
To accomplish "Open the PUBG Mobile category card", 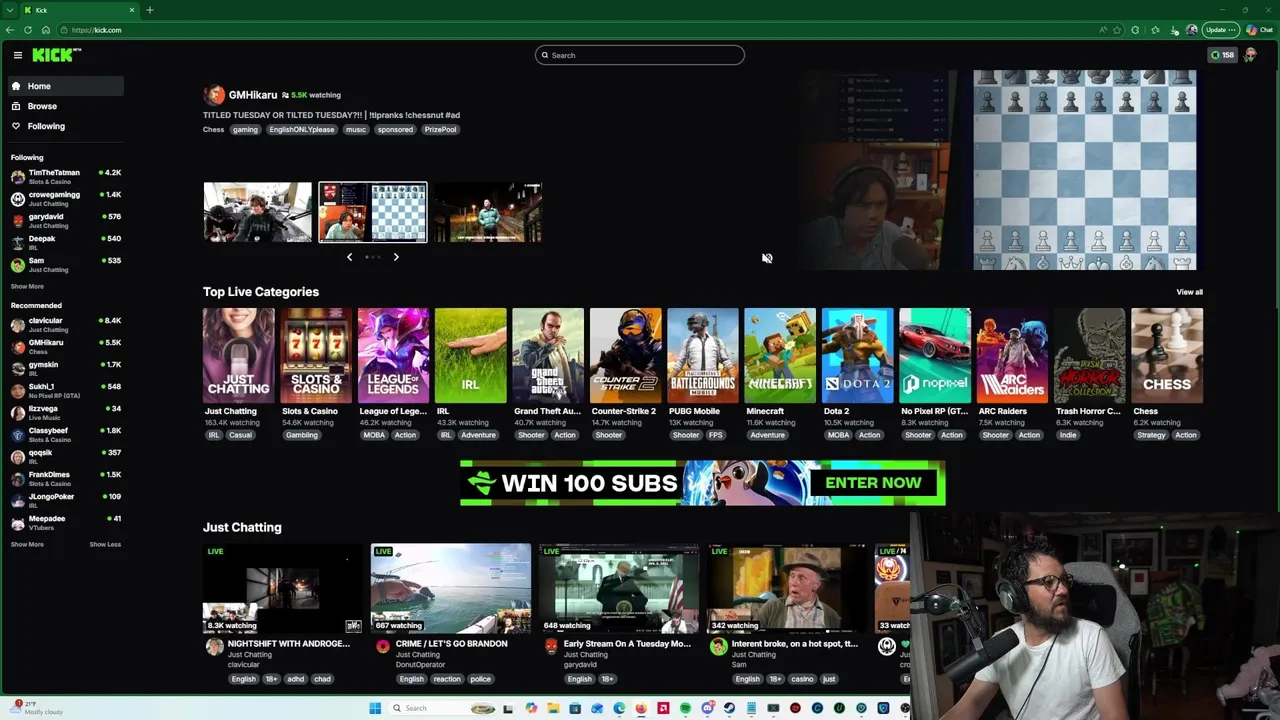I will (x=703, y=355).
